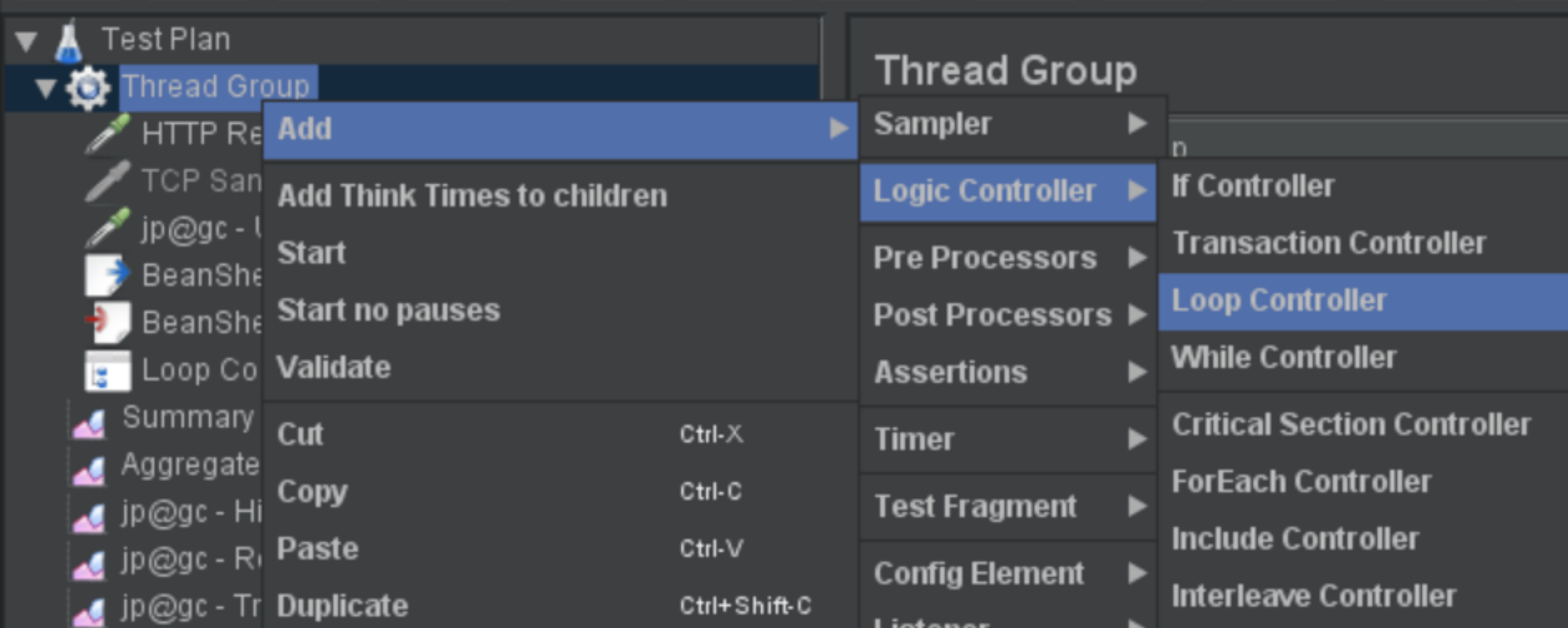Click the Aggregate Report graph icon
Screen dimensions: 1568x628
coord(89,470)
